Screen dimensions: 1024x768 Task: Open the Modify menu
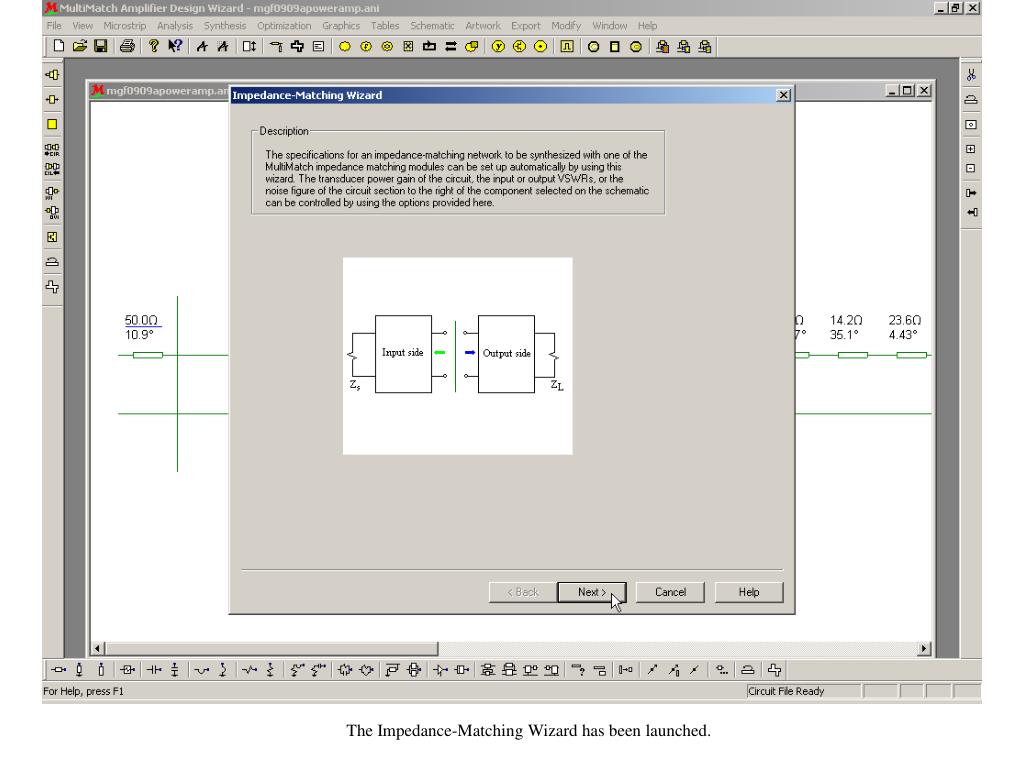(566, 25)
